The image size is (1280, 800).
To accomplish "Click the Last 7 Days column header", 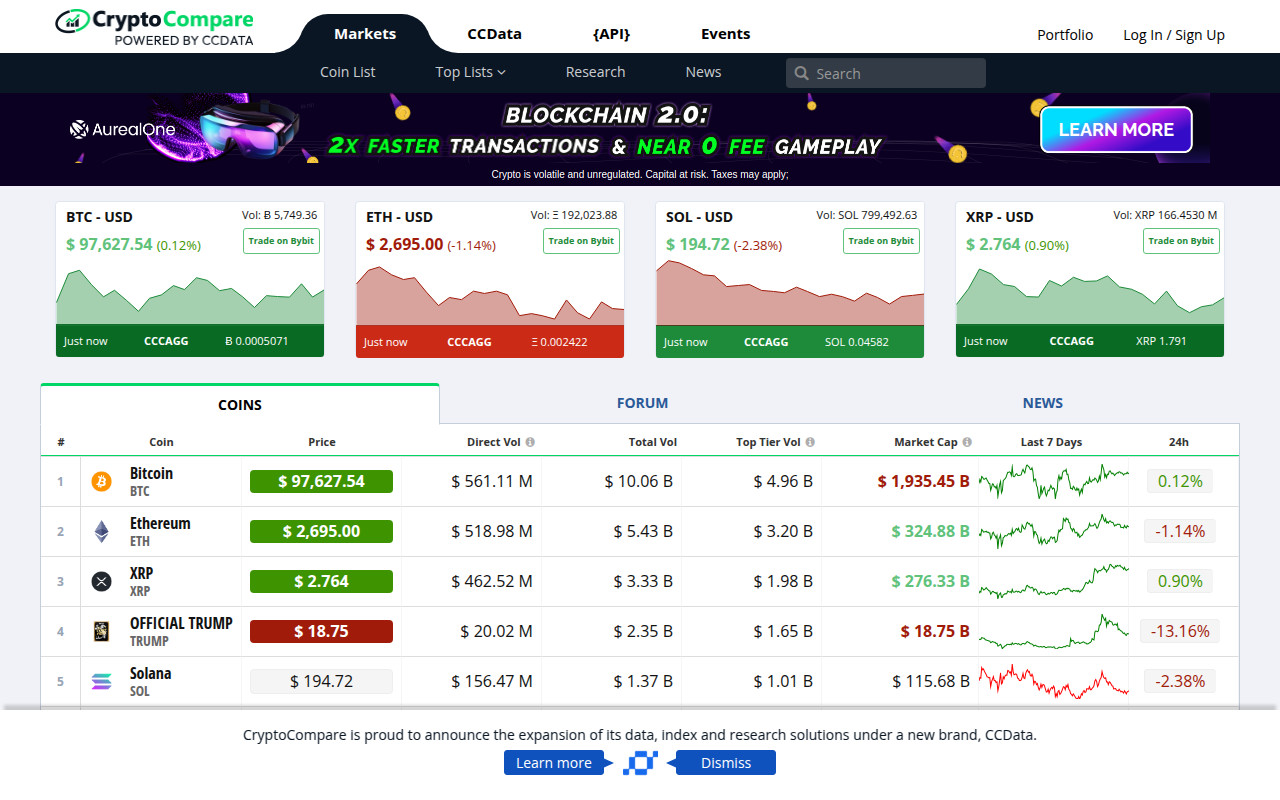I will coord(1051,442).
